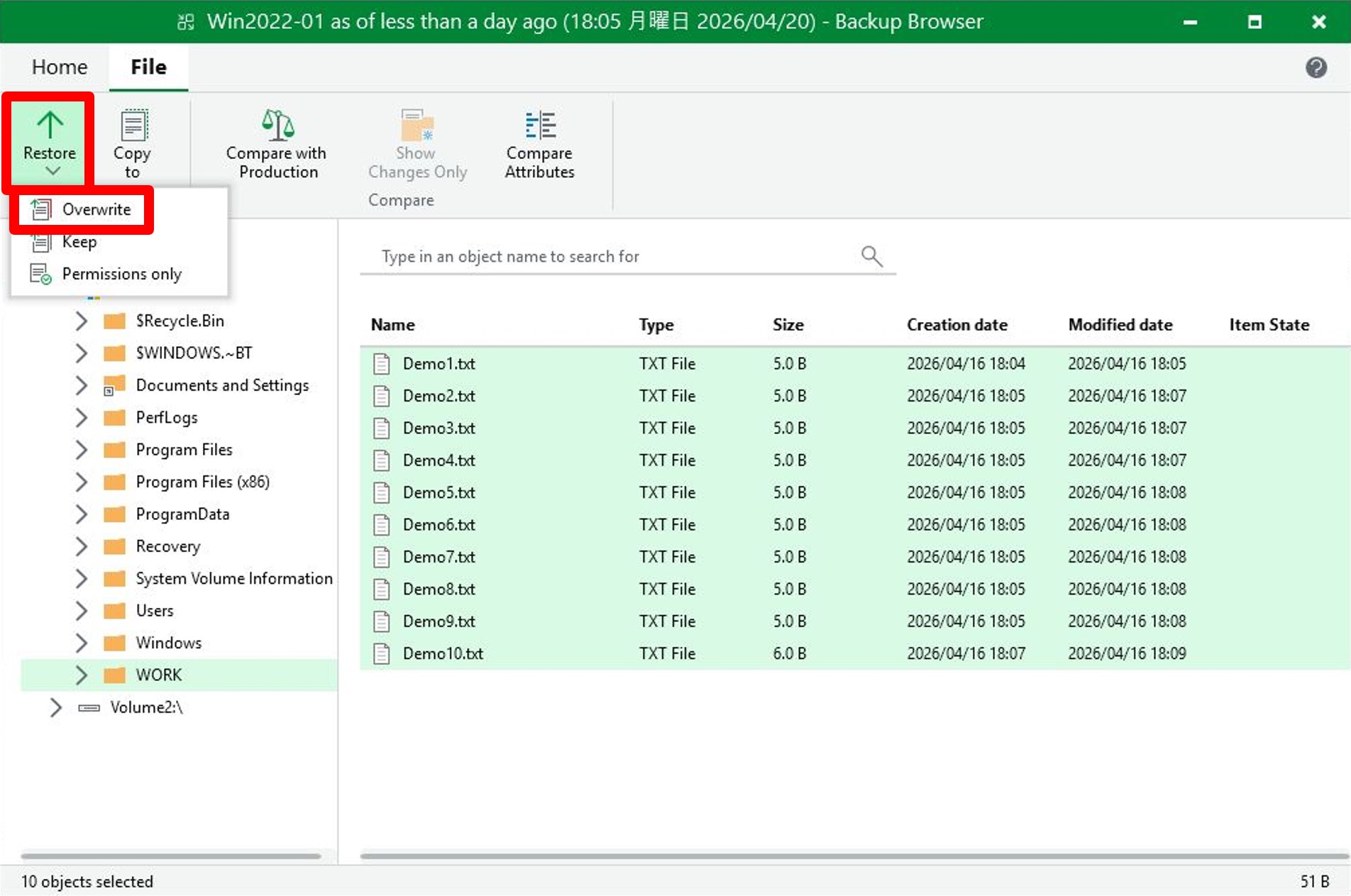Sort by Creation date column header
This screenshot has width=1351, height=896.
click(957, 325)
